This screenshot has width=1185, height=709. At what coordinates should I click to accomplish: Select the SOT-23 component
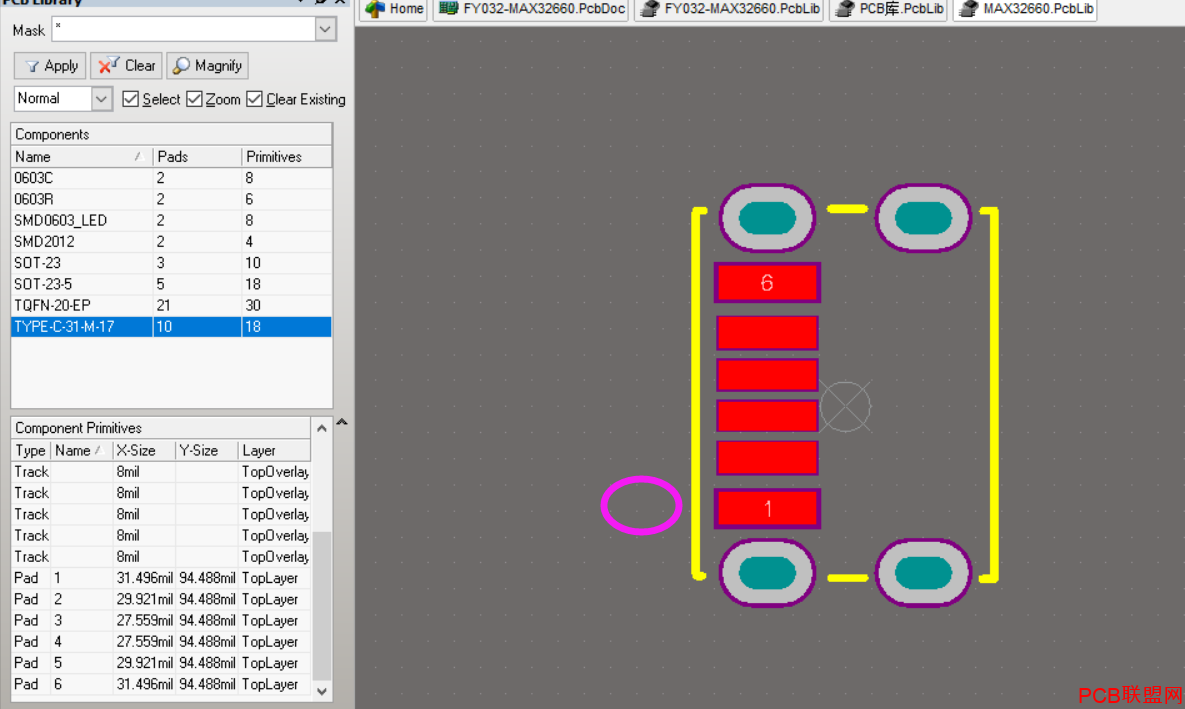[172, 262]
